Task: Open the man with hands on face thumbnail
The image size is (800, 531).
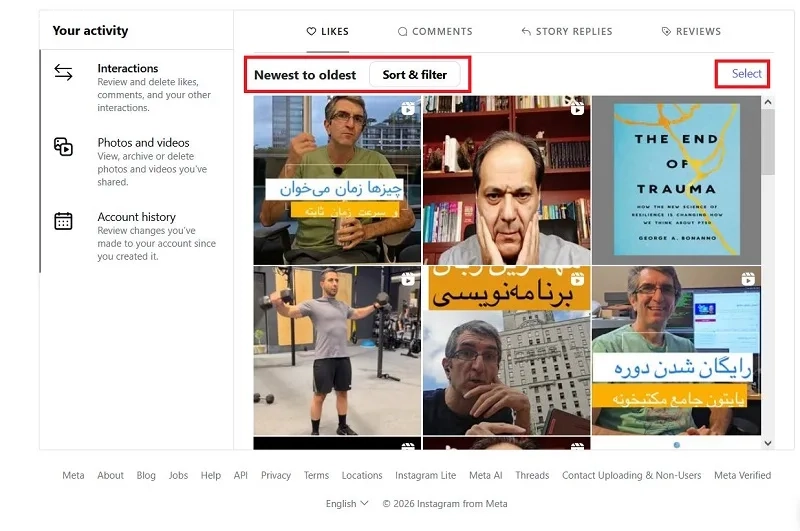Action: coord(507,180)
